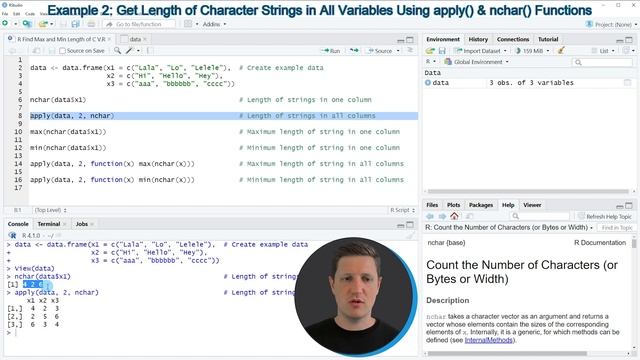Click the blue expand icon beside data
This screenshot has width=640, height=360.
click(x=428, y=82)
